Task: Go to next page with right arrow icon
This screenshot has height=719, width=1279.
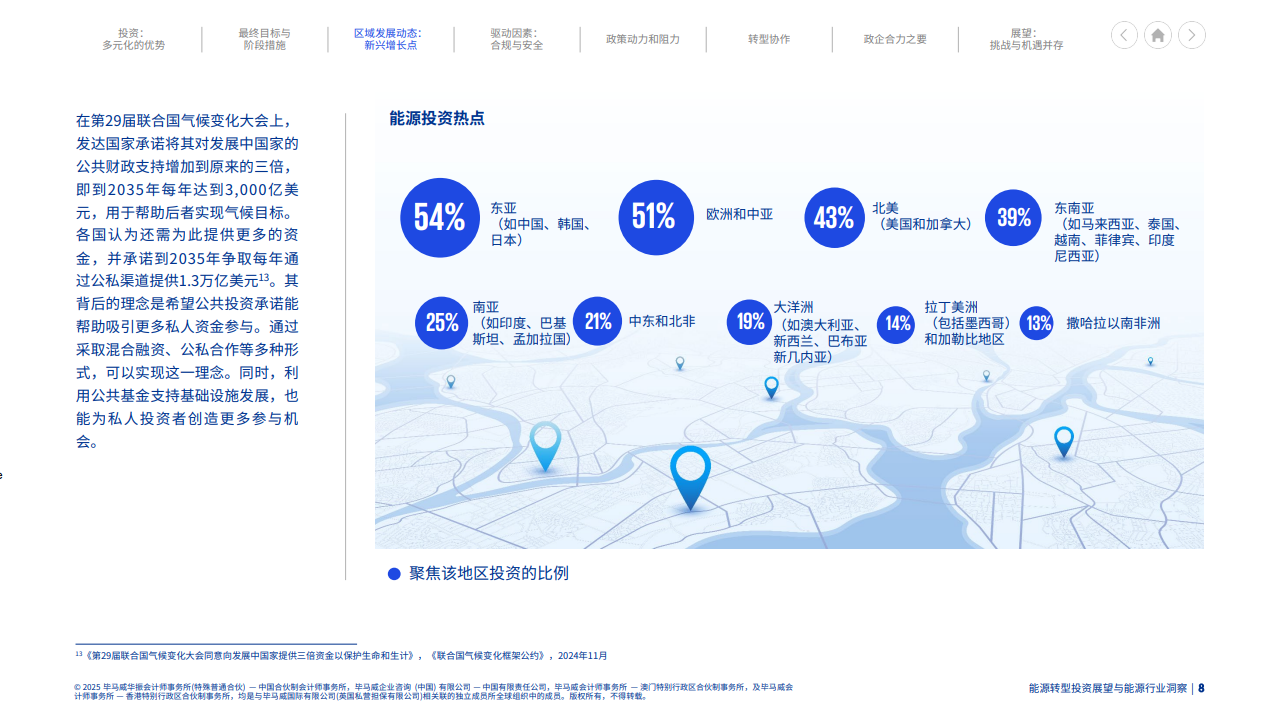Action: 1191,34
